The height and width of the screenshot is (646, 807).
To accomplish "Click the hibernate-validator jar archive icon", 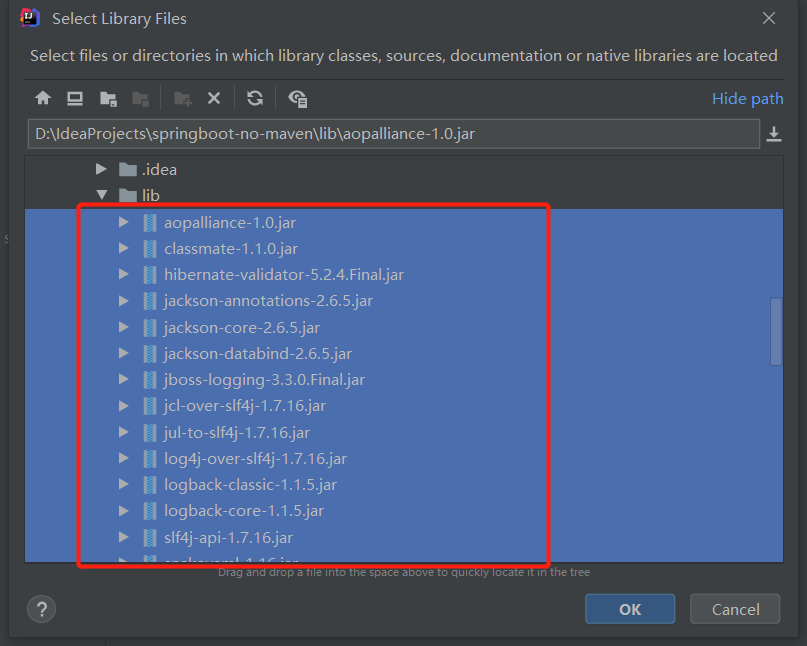I will 150,275.
